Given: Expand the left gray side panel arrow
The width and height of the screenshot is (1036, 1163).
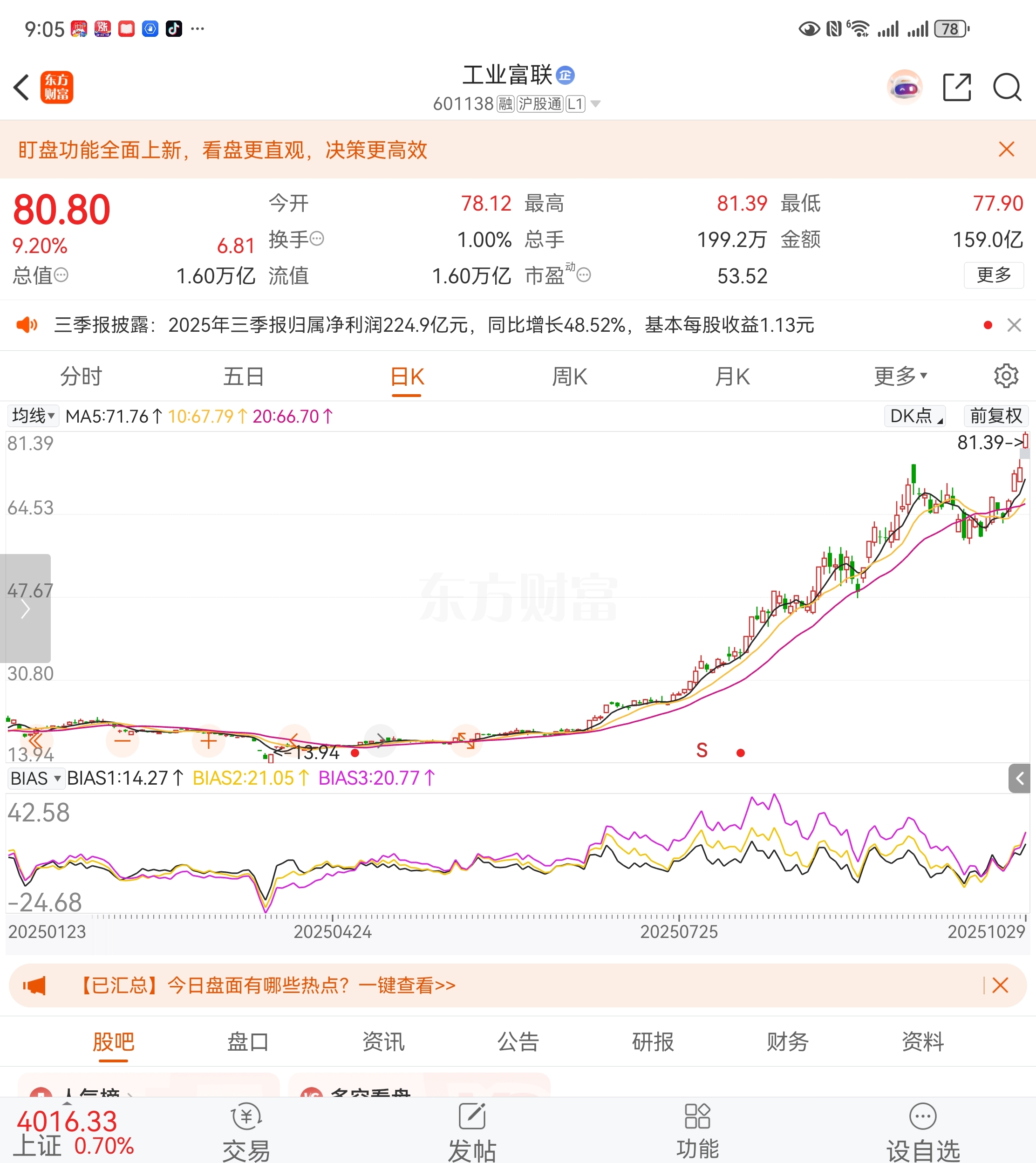Looking at the screenshot, I should [25, 609].
